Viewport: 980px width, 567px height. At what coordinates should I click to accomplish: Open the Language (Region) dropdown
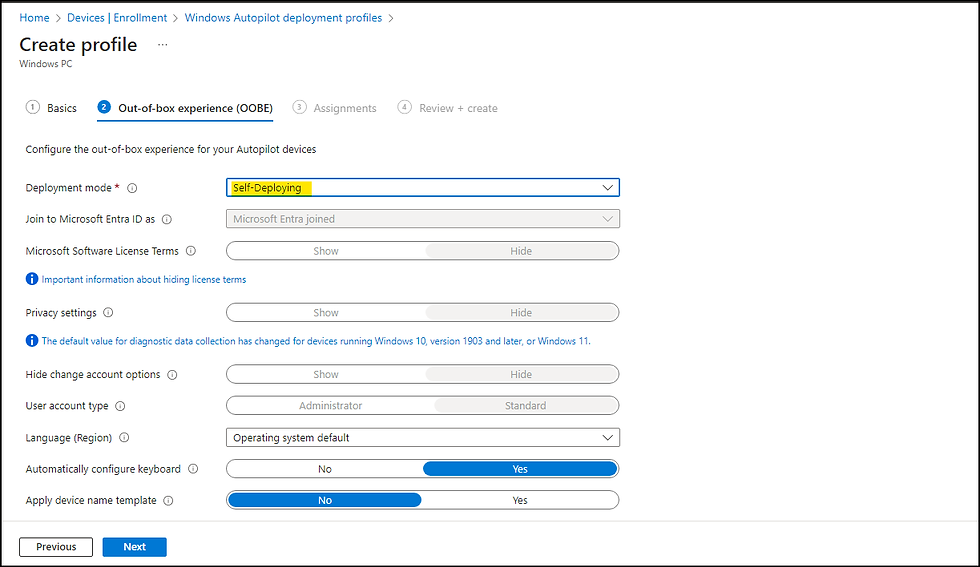(422, 438)
